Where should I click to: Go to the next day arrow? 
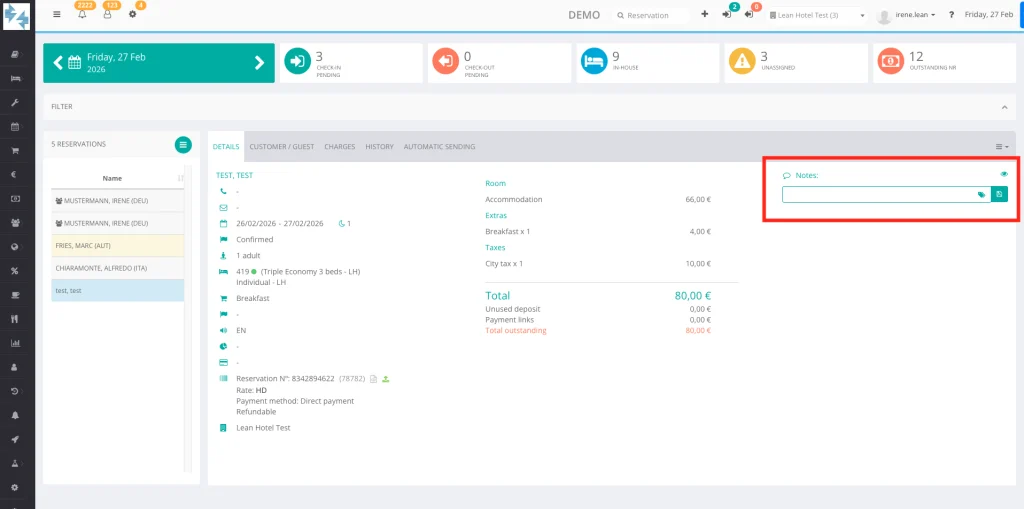[259, 62]
